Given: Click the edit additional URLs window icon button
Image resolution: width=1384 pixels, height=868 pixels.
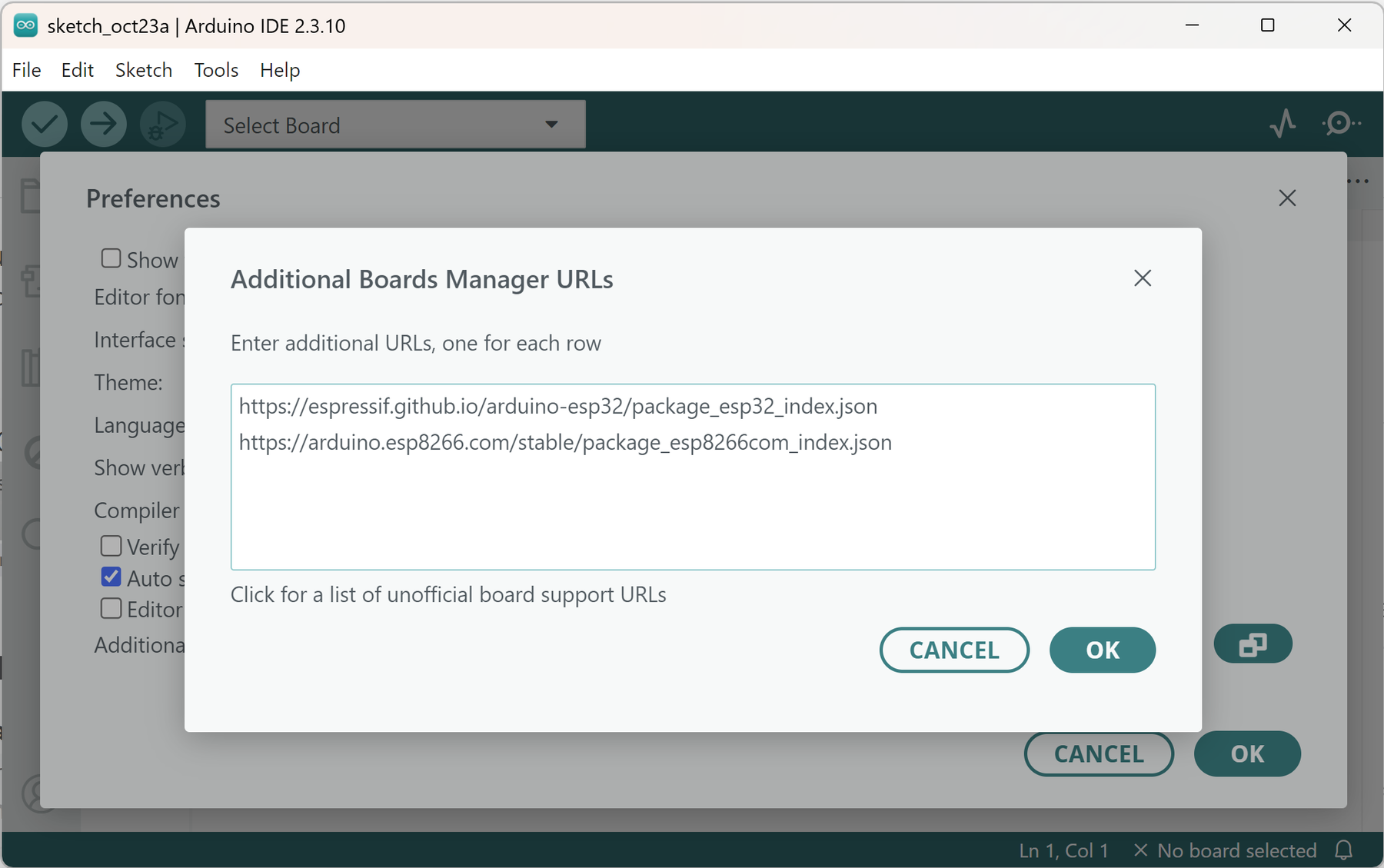Looking at the screenshot, I should tap(1253, 644).
